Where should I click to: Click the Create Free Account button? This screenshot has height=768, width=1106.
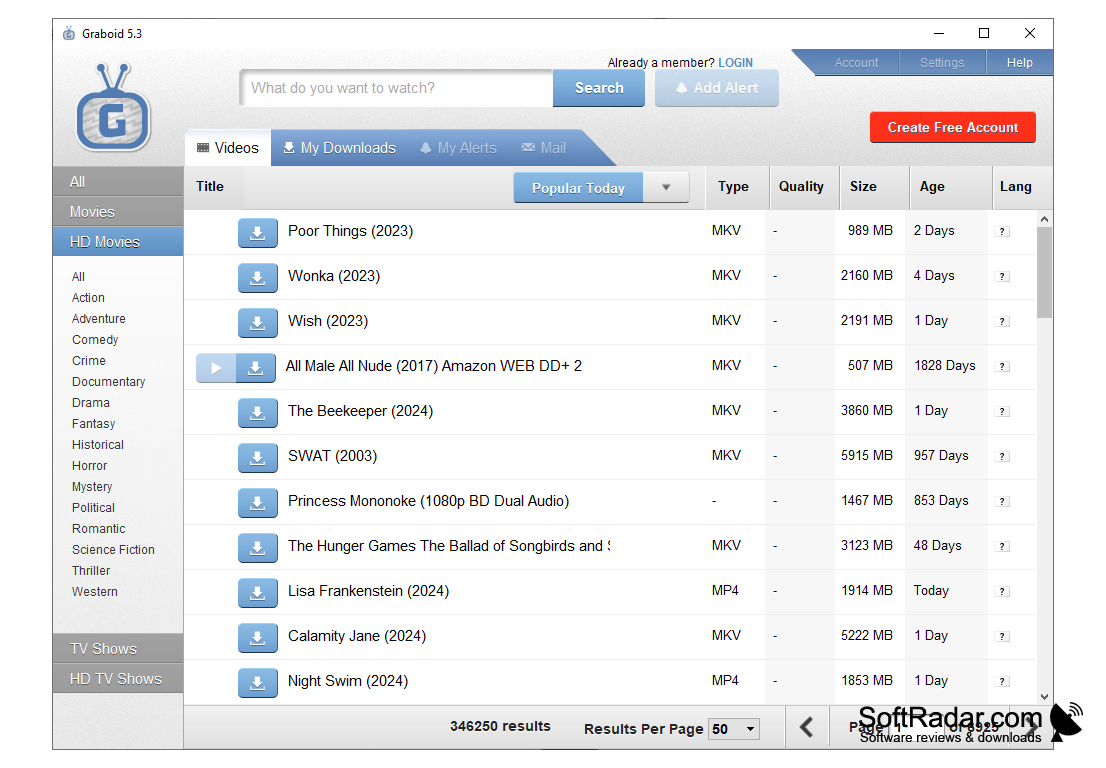(x=952, y=127)
